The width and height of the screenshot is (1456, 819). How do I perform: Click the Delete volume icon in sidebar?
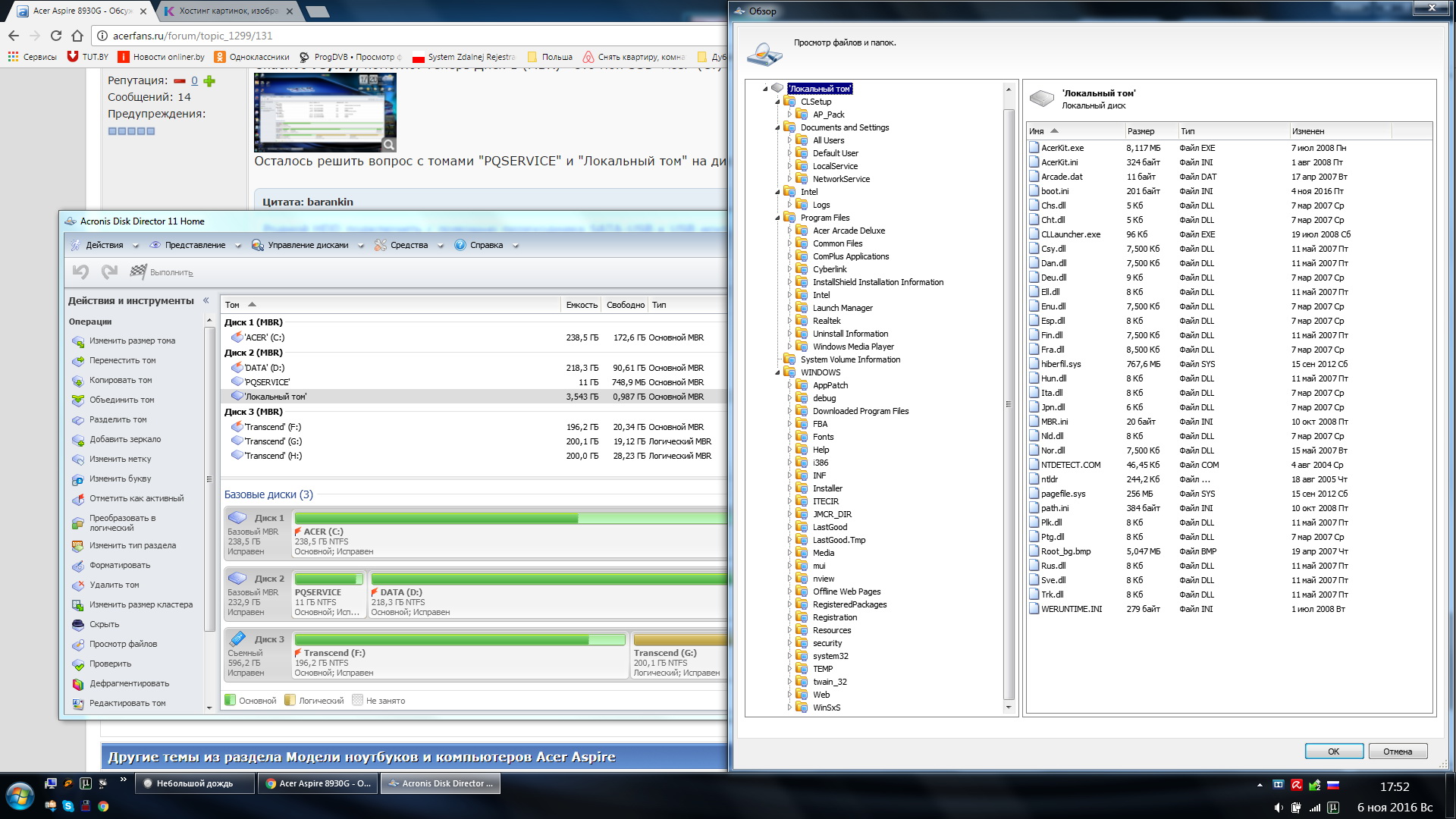(x=77, y=585)
